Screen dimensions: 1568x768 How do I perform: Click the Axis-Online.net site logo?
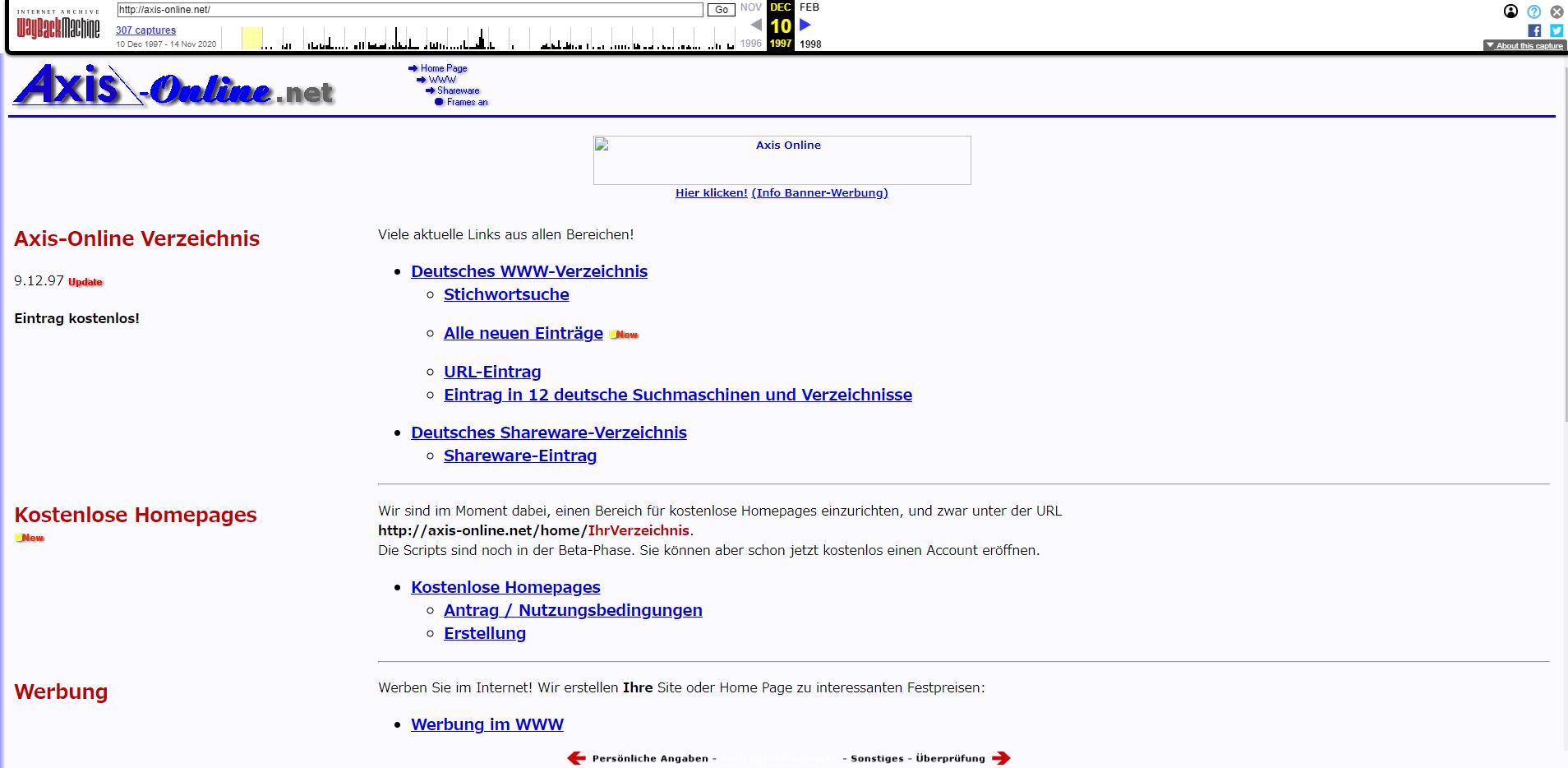click(174, 86)
